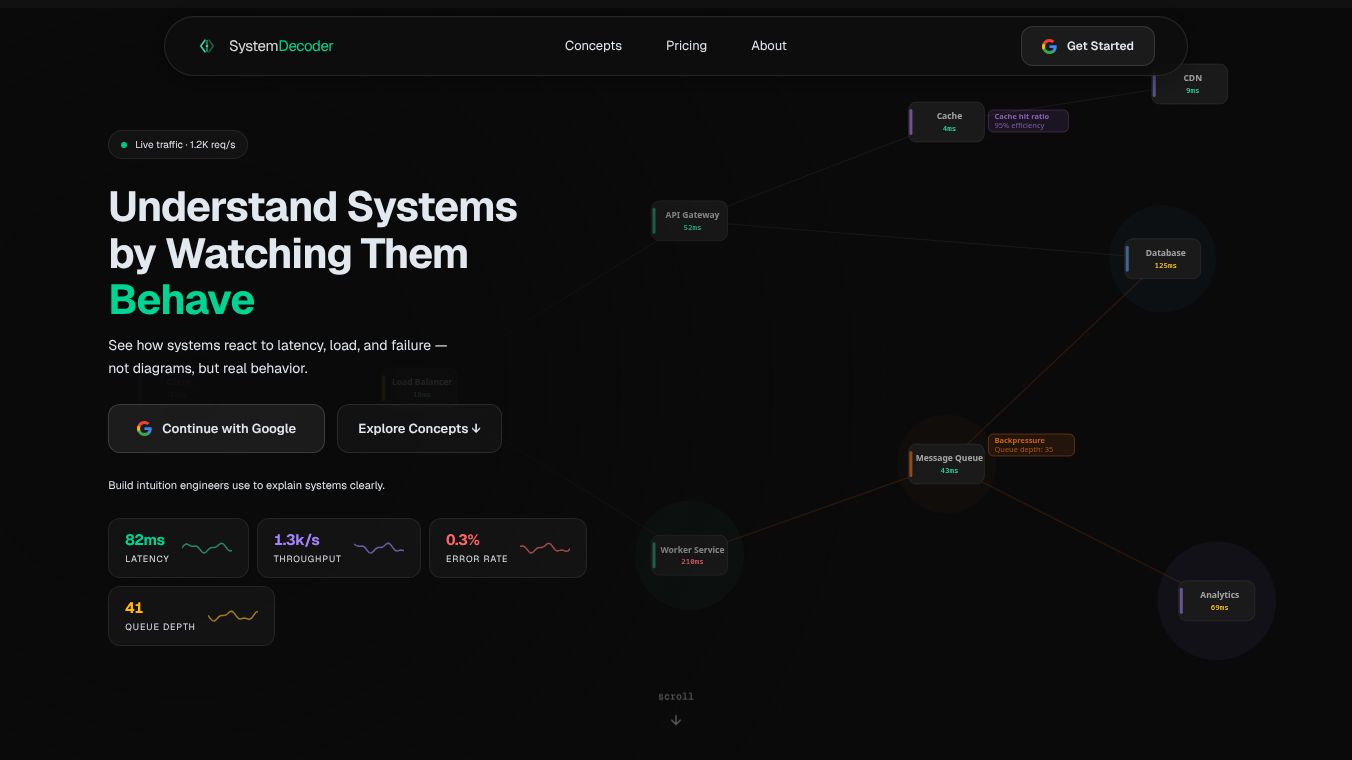This screenshot has width=1352, height=760.
Task: Open the About nav link
Action: click(769, 46)
